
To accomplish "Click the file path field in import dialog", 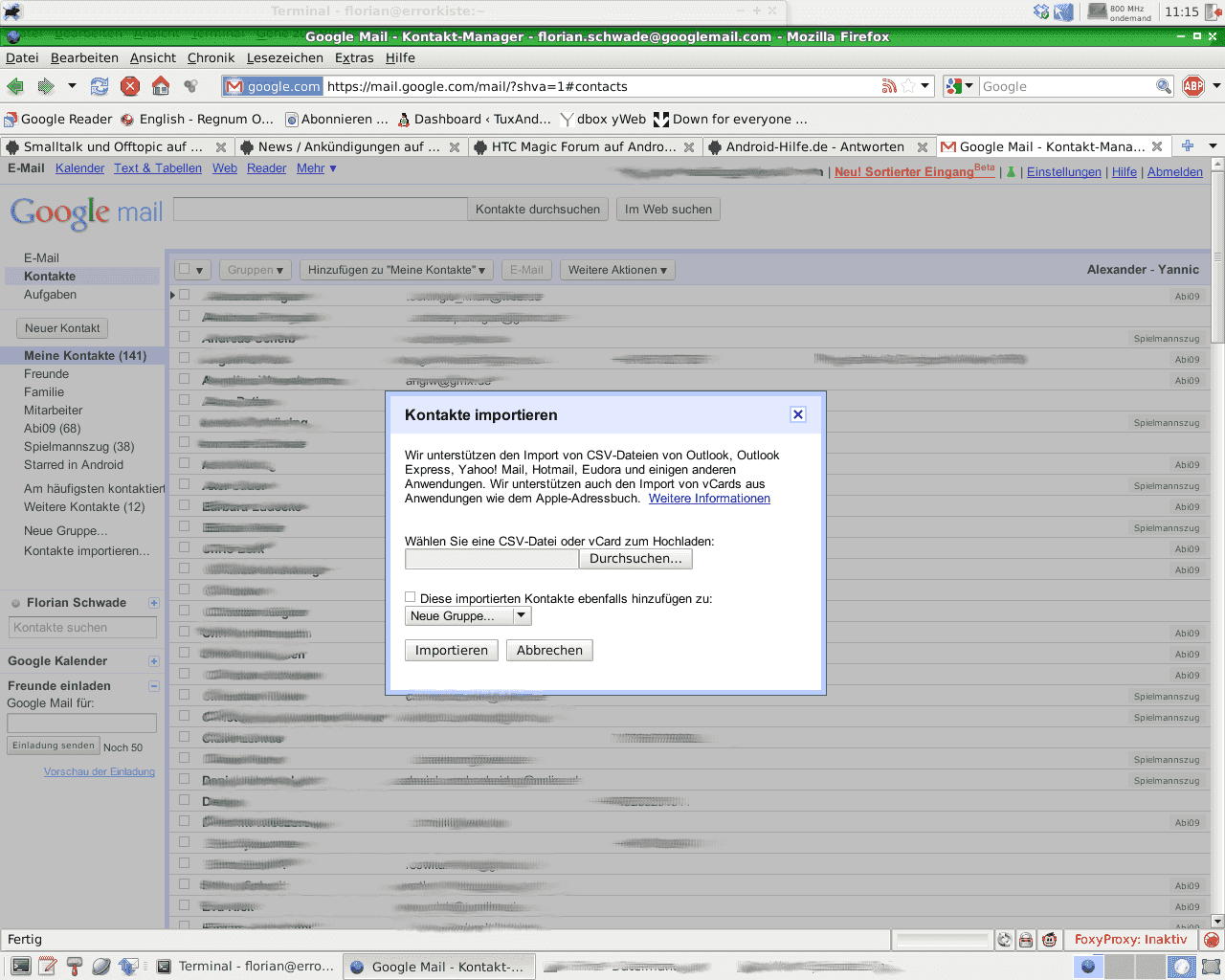I will 492,559.
